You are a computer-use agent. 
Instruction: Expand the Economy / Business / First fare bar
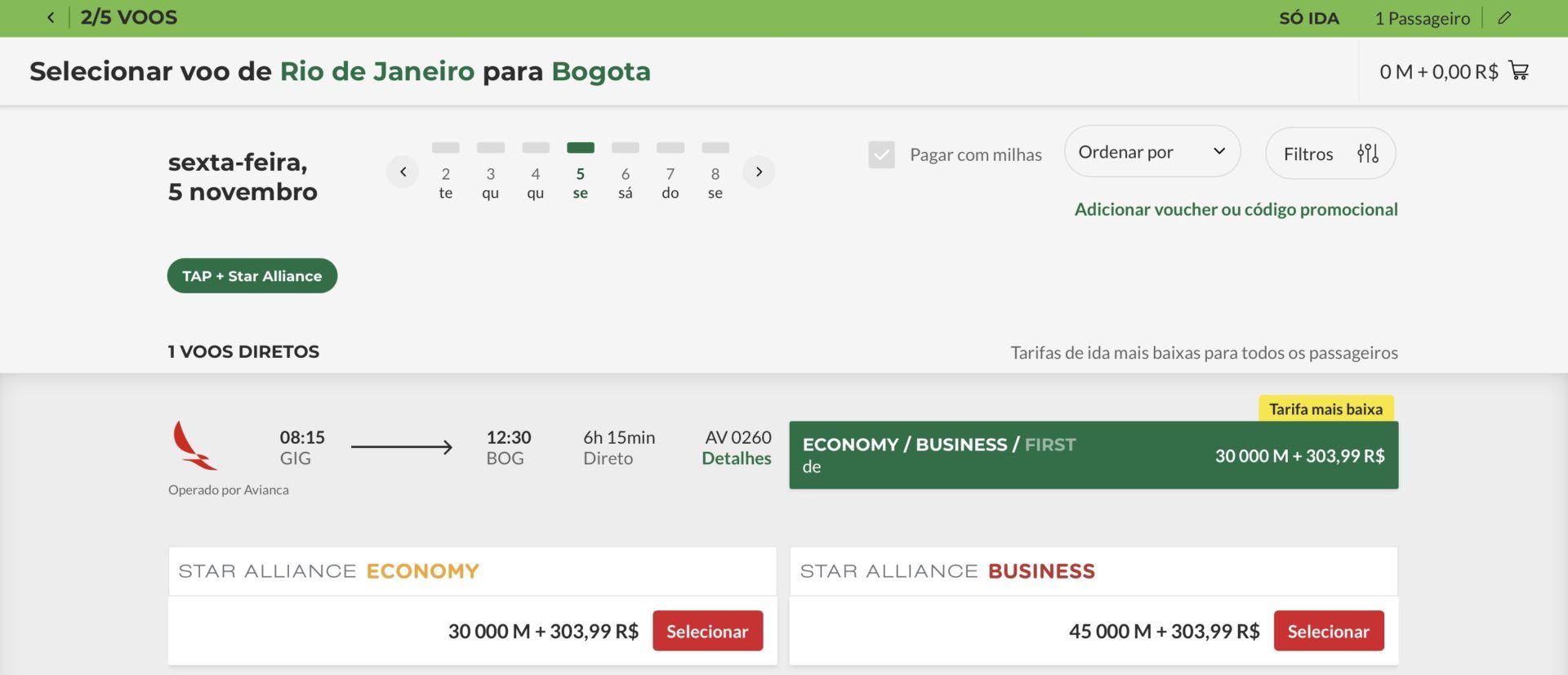coord(1094,455)
